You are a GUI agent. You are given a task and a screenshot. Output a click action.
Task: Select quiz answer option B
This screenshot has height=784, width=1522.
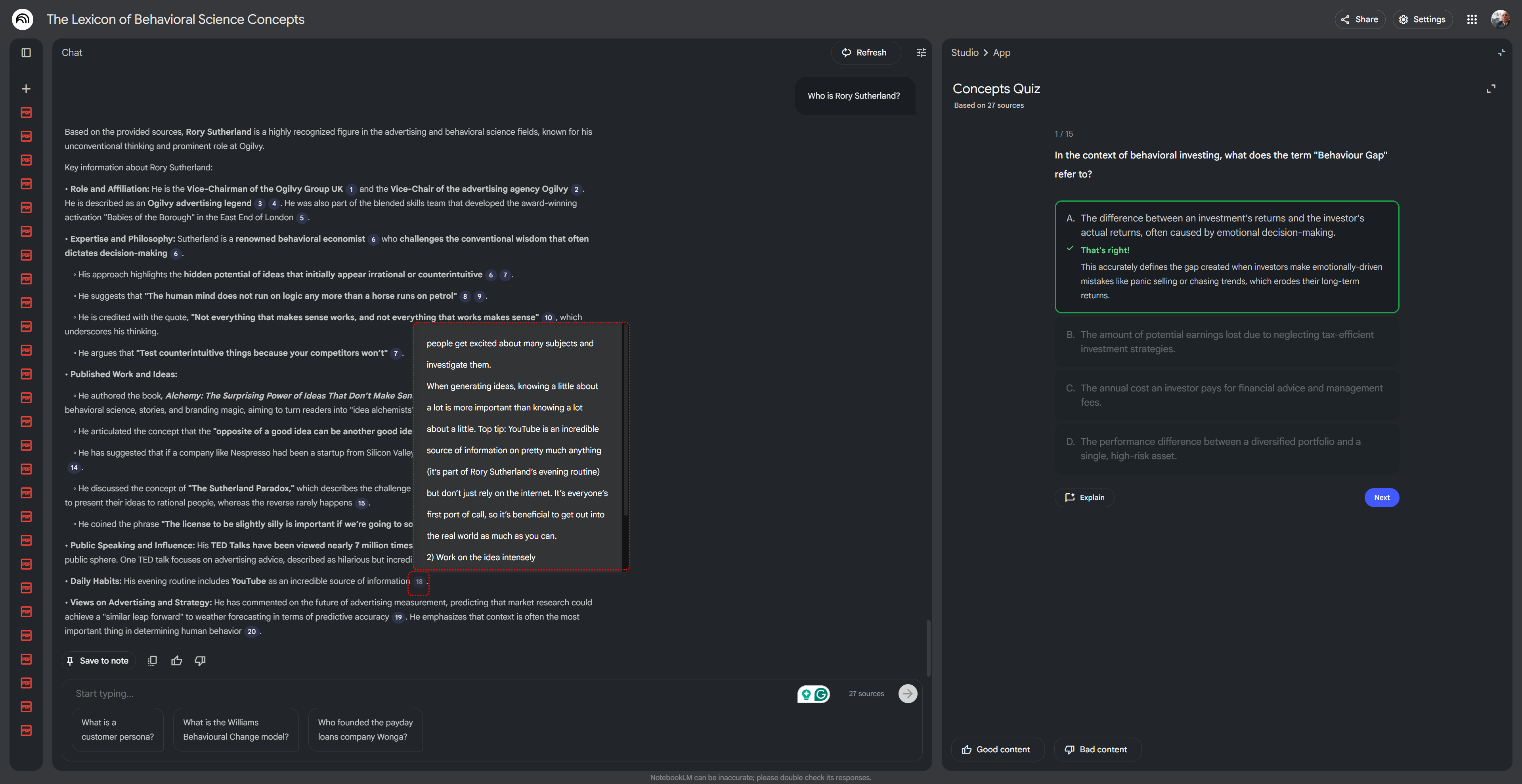1227,342
